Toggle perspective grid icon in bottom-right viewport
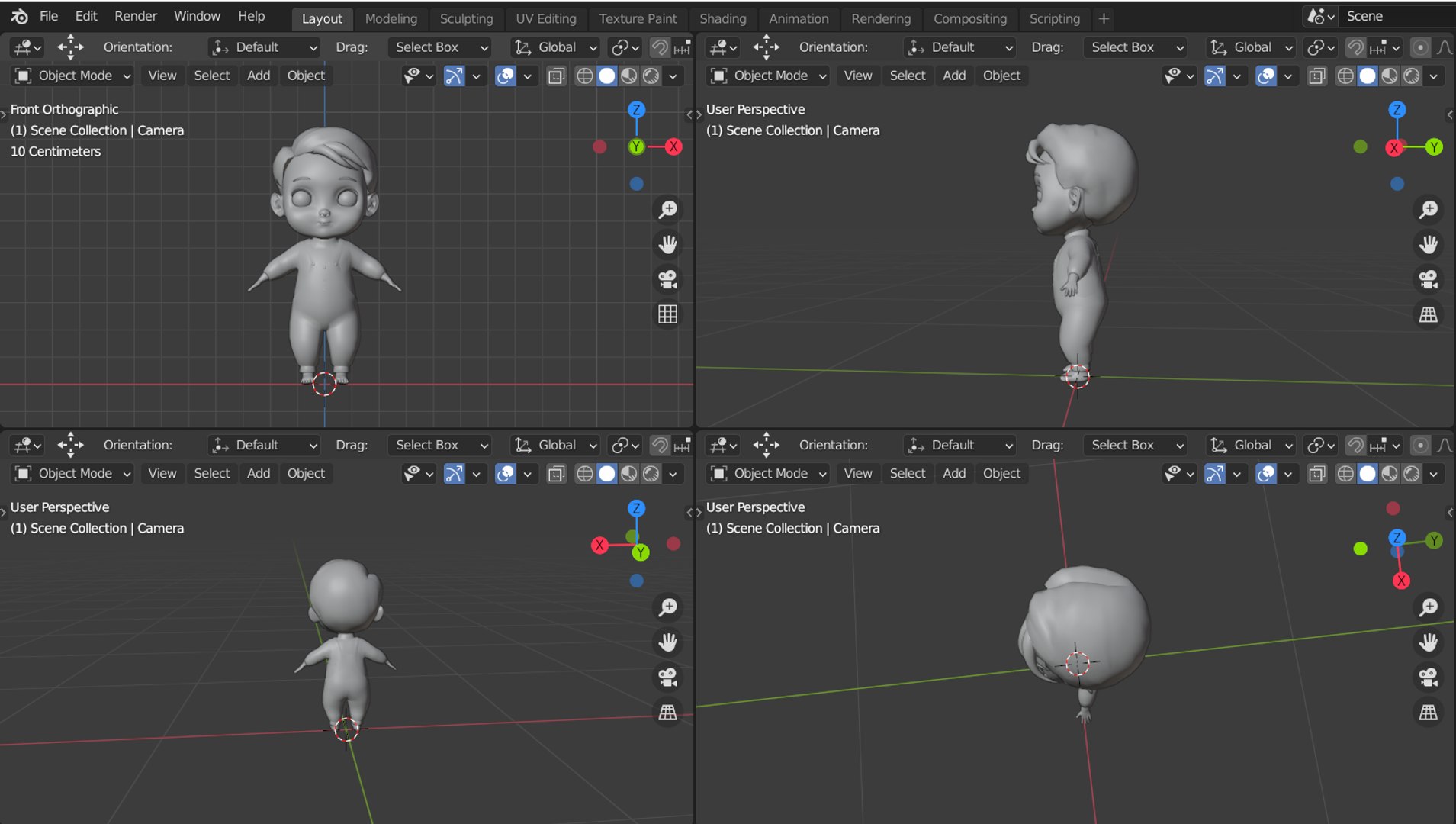The image size is (1456, 824). point(1429,712)
